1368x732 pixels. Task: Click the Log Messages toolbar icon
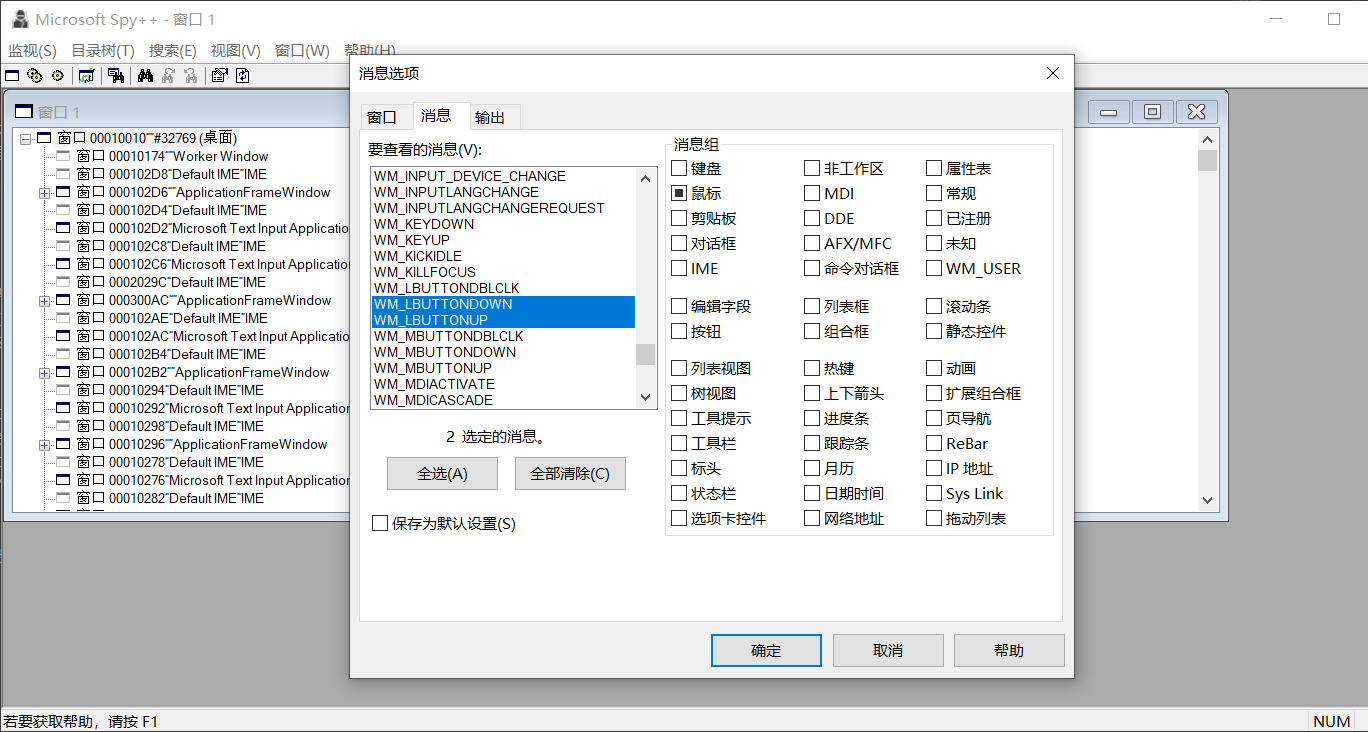pyautogui.click(x=87, y=75)
